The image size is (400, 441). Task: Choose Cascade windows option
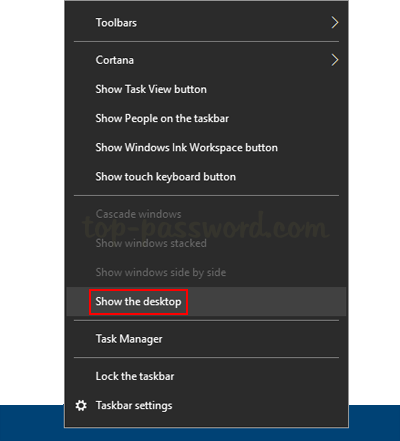coord(206,214)
